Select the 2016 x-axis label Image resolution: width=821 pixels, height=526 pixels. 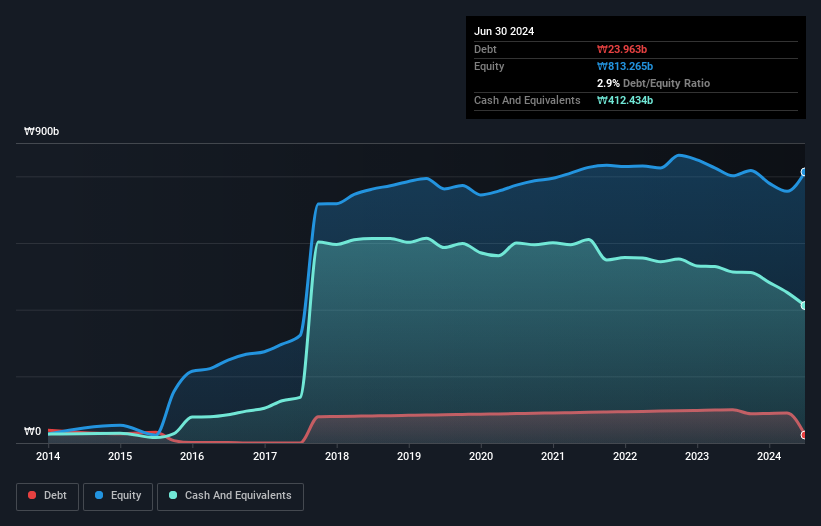pos(192,456)
